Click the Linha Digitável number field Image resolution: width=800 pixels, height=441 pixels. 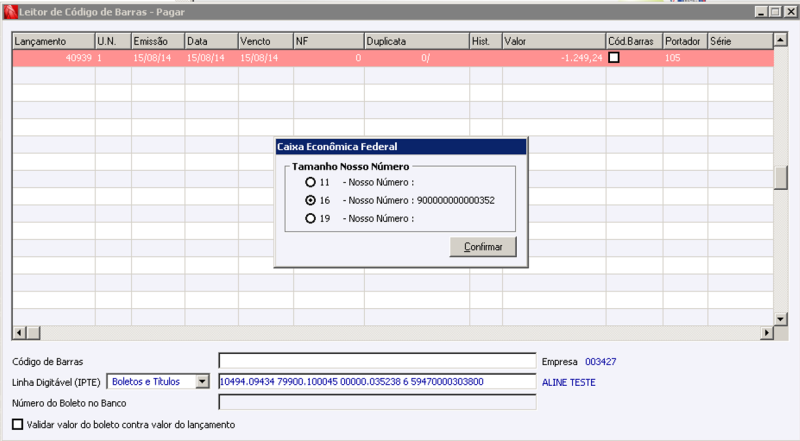[377, 381]
